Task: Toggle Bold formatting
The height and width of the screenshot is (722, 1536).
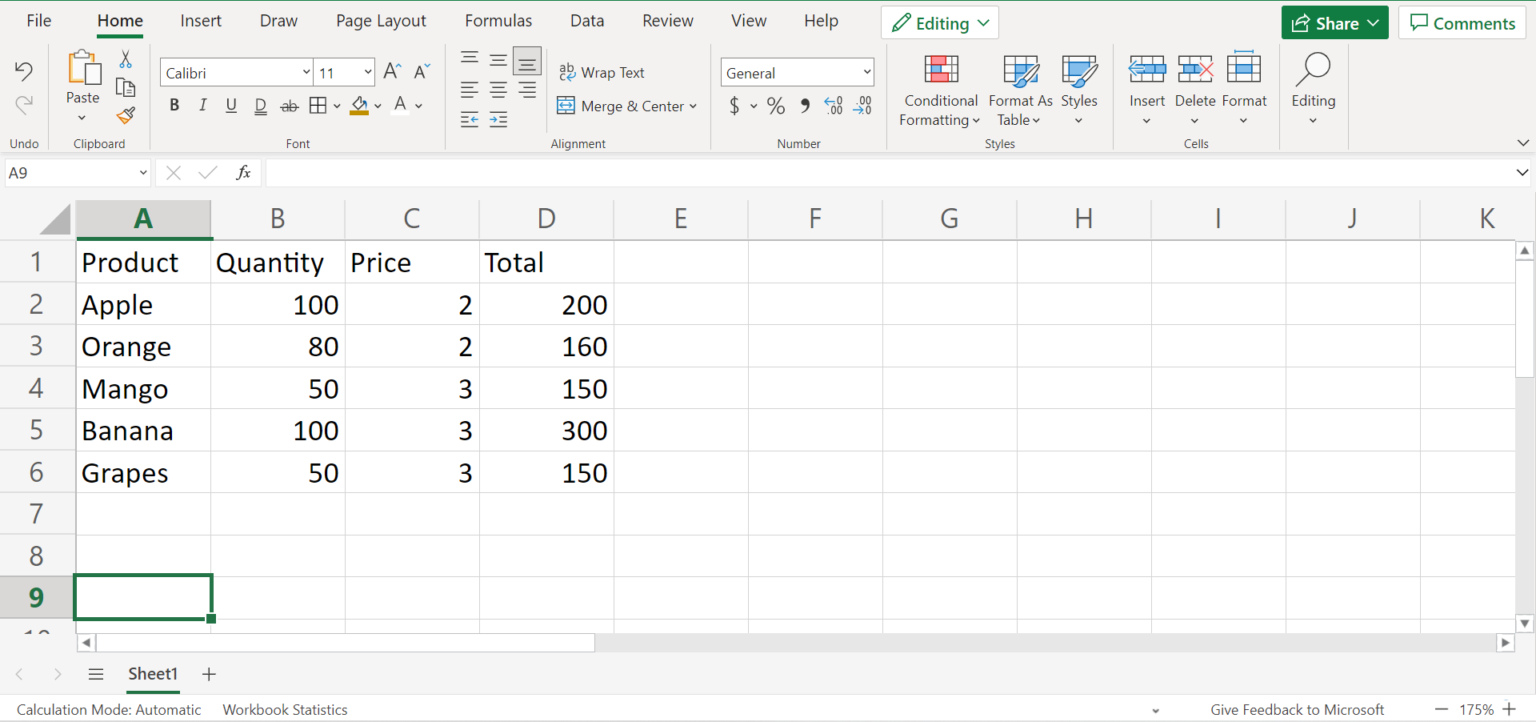Action: point(174,106)
